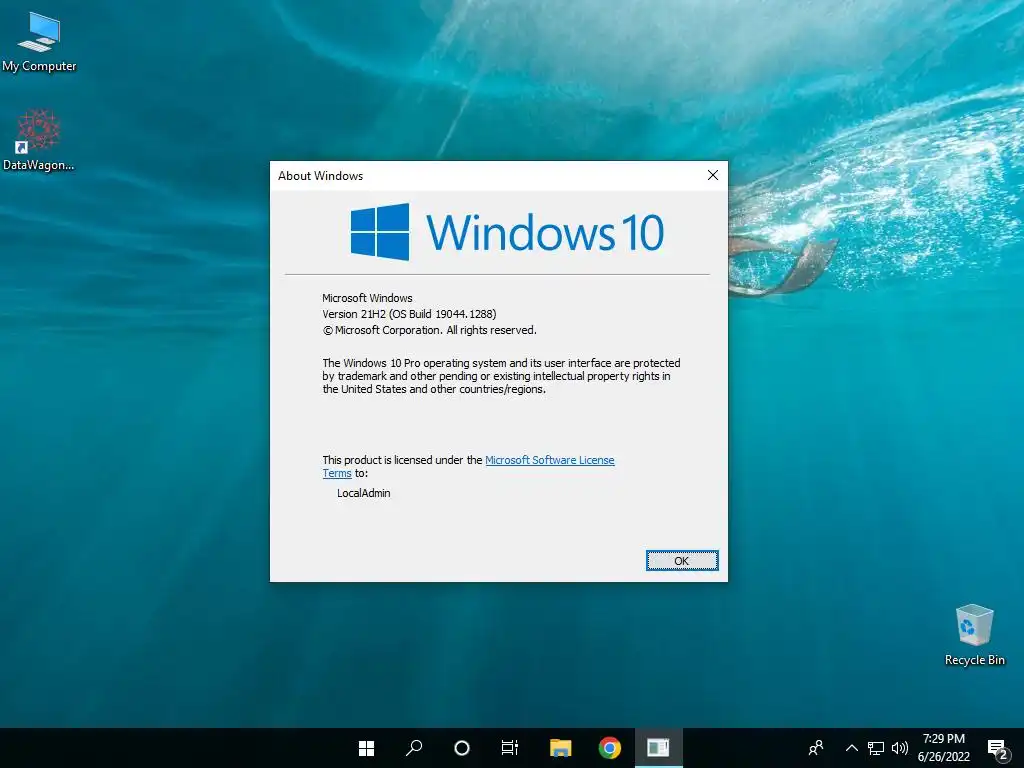
Task: Close the About Windows dialog
Action: [x=712, y=175]
